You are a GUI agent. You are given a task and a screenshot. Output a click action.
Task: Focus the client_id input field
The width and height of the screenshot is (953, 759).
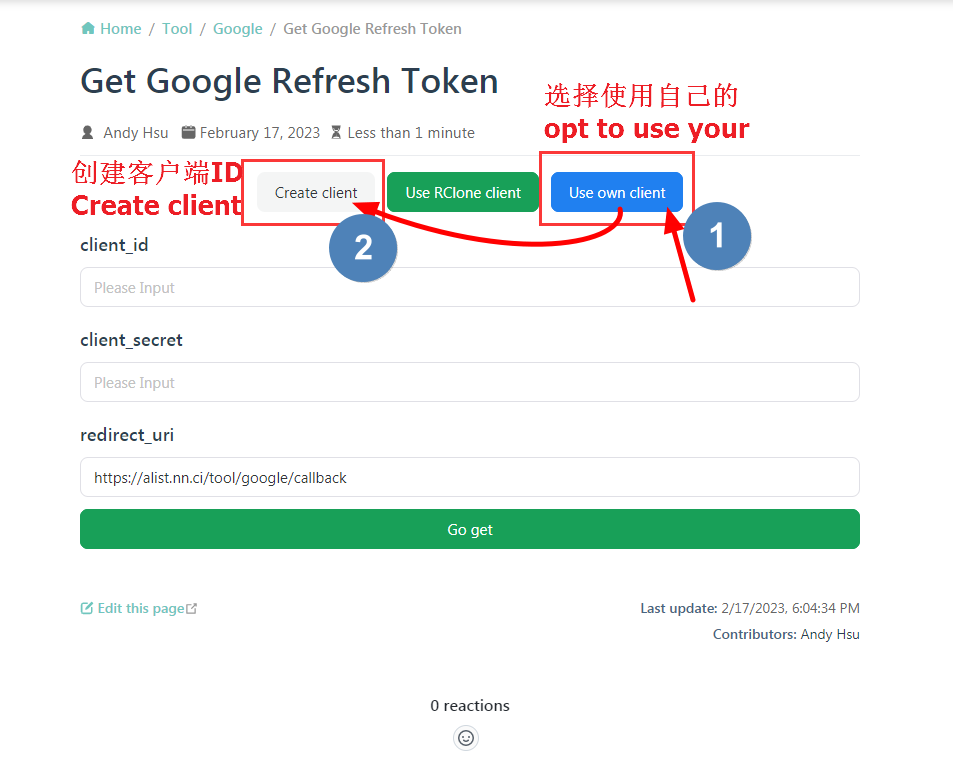tap(470, 287)
